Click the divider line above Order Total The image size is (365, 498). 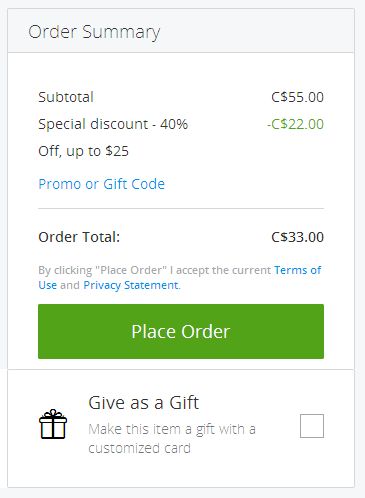(181, 208)
